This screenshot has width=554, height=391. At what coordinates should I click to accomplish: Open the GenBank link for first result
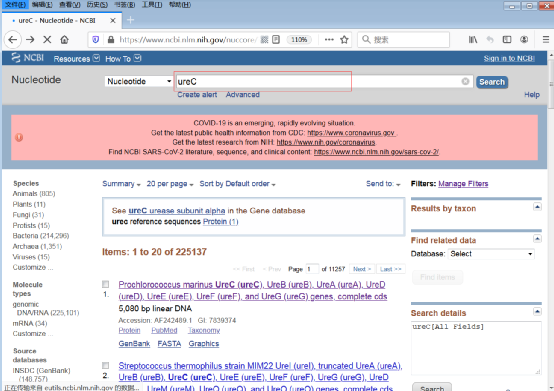[x=134, y=344]
